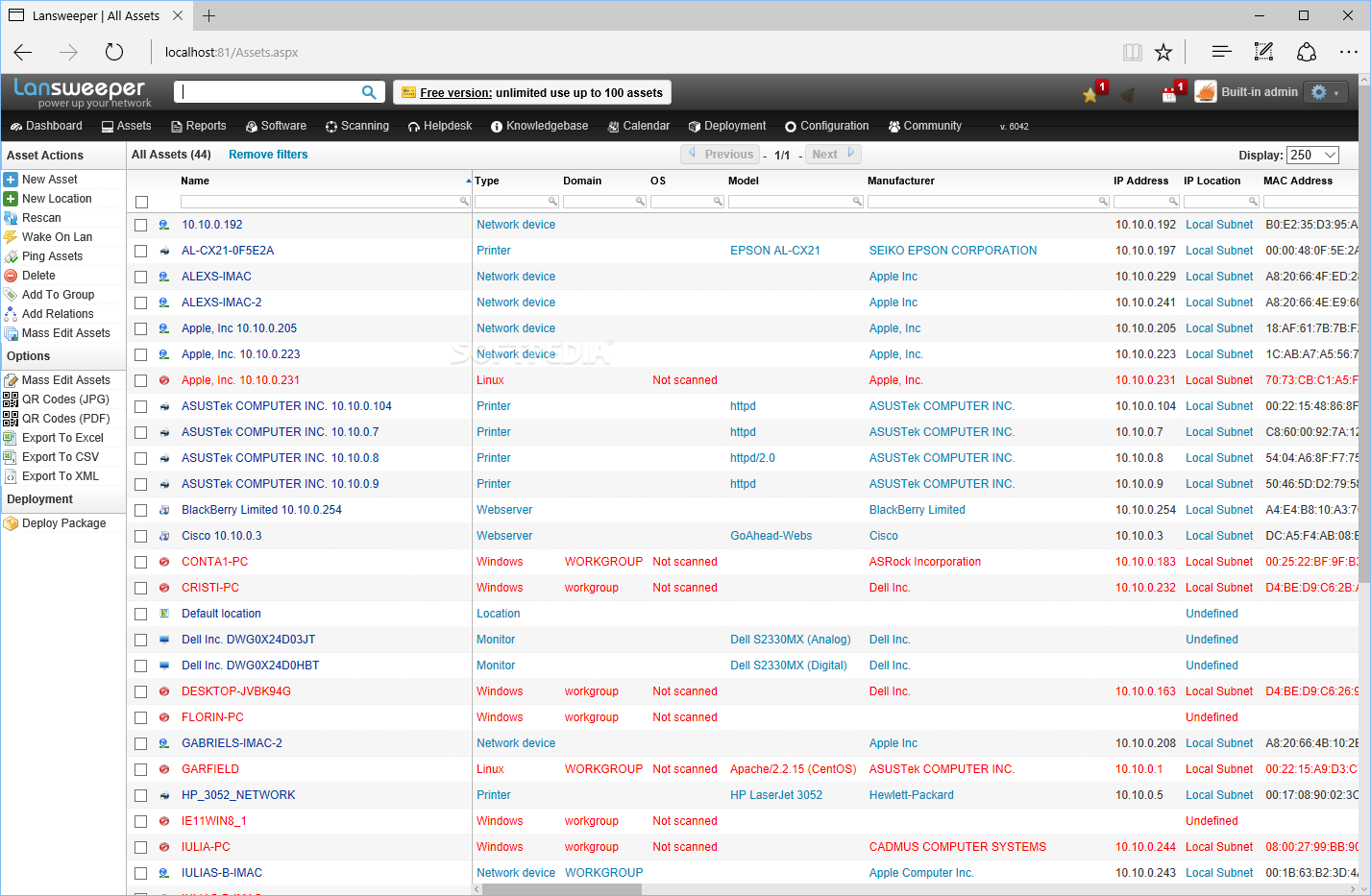1371x896 pixels.
Task: Click the Next page button
Action: 833,154
